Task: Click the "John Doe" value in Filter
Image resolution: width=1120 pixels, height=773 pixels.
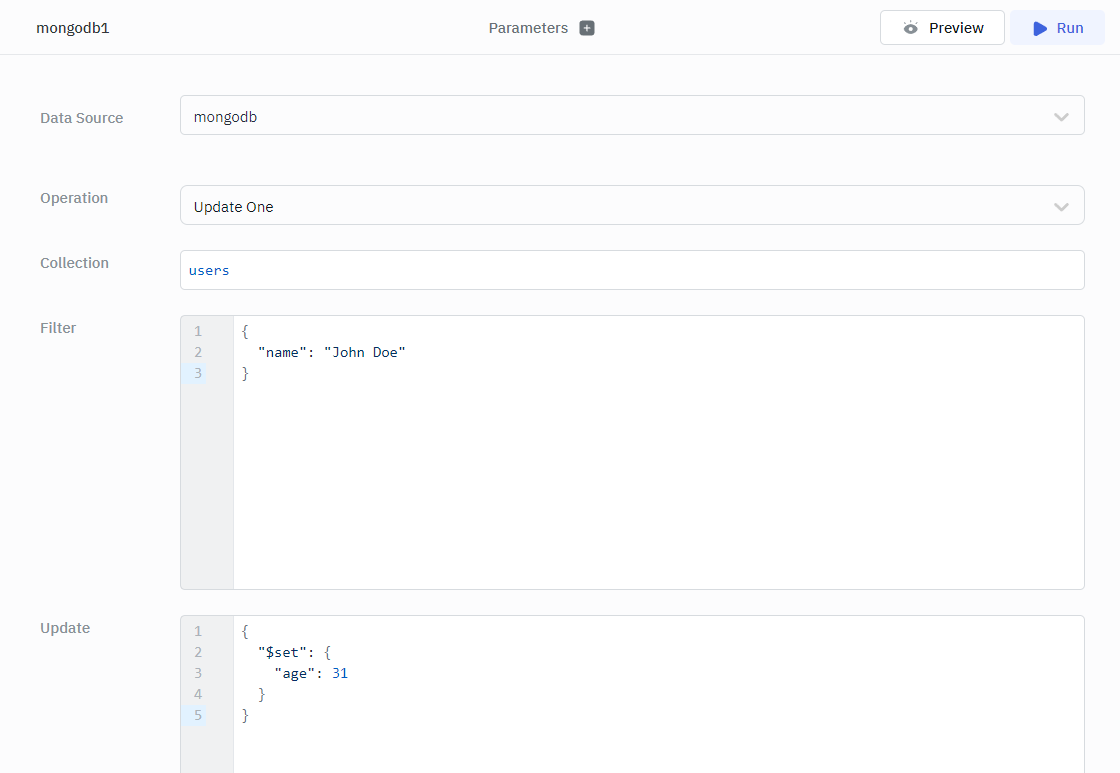Action: (364, 352)
